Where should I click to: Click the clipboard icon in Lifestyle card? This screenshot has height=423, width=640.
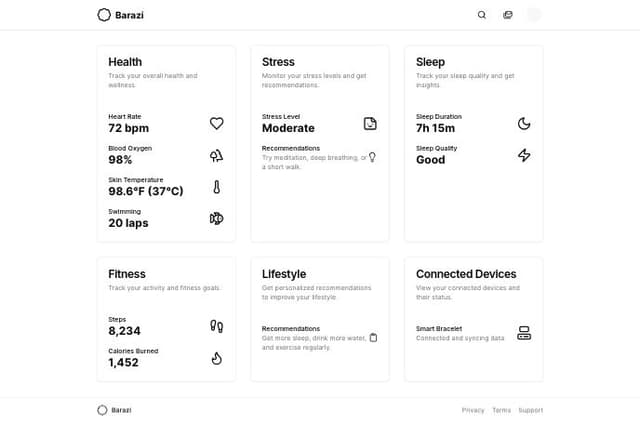[x=373, y=338]
